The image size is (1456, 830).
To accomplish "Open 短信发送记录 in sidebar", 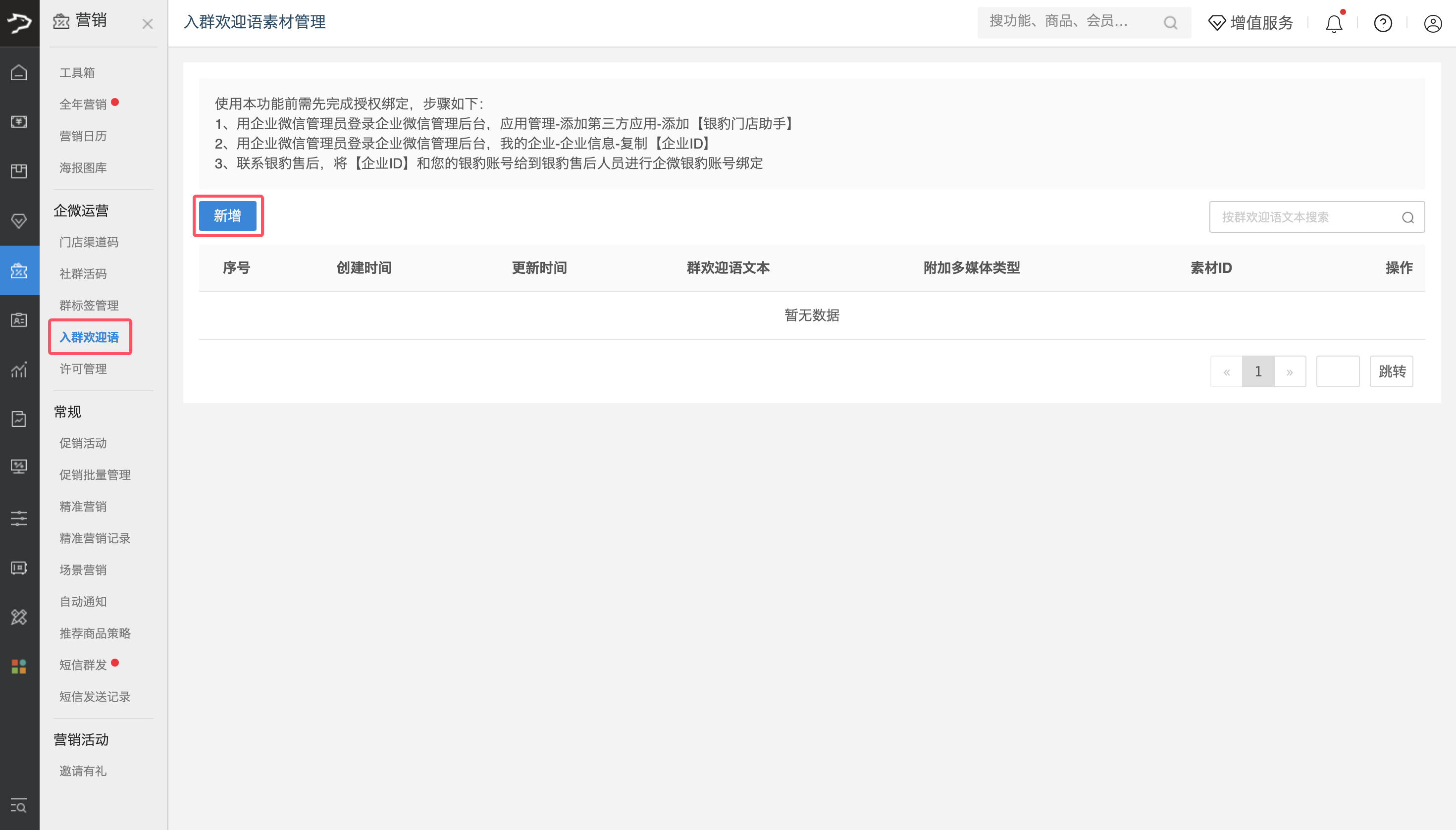I will coord(95,697).
